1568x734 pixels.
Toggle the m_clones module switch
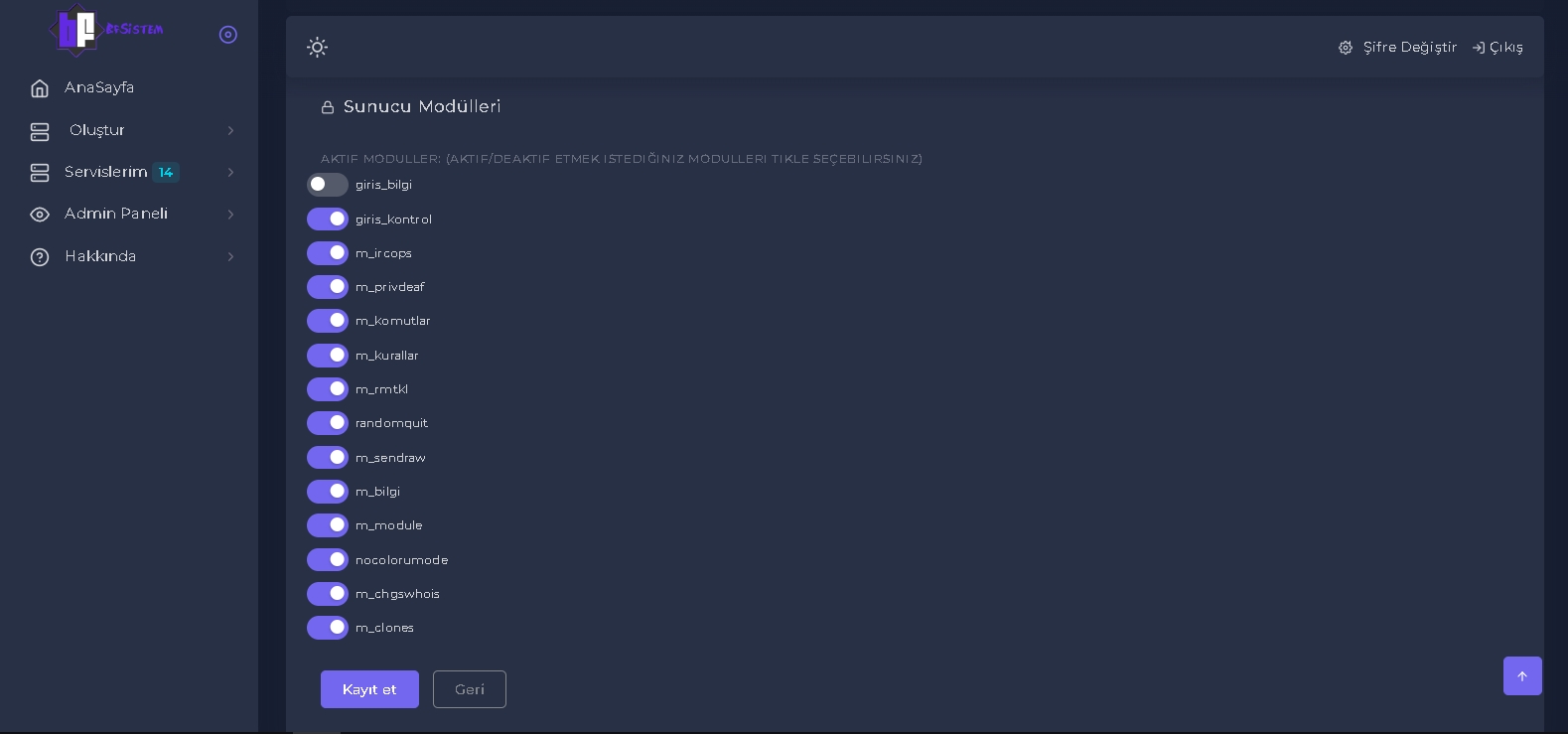point(328,628)
